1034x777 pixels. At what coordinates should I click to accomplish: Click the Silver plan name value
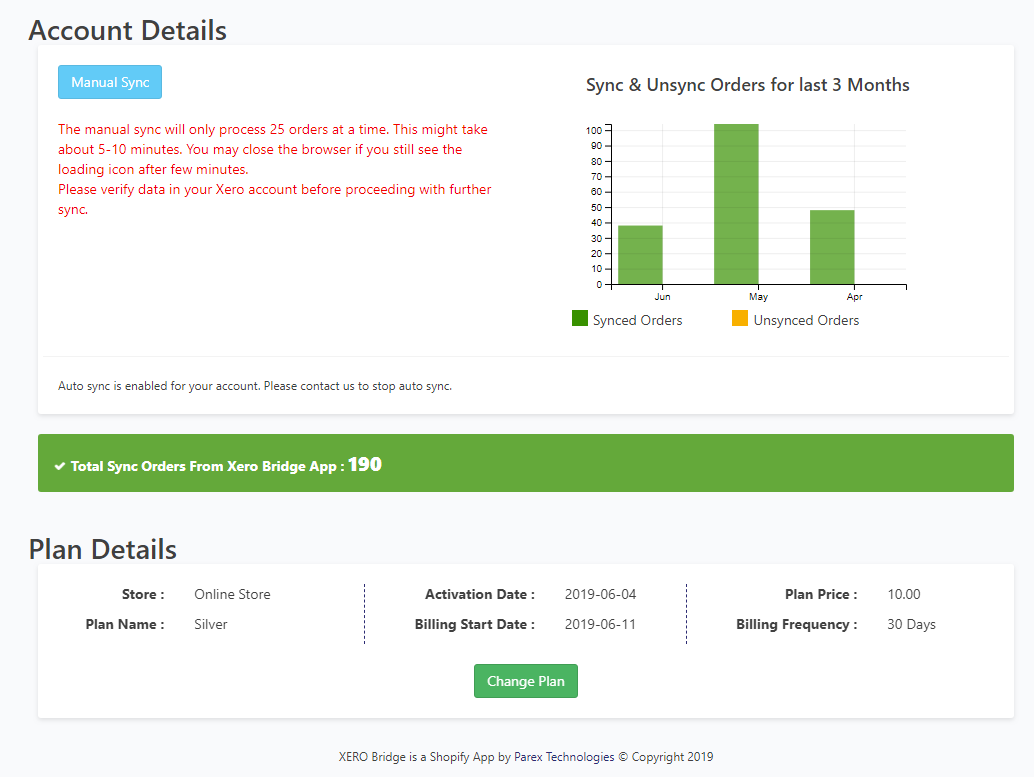click(x=211, y=624)
